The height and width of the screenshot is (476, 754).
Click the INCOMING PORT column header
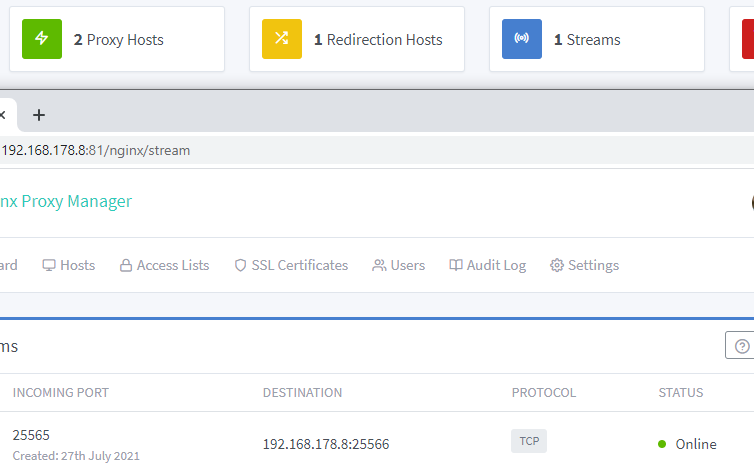(61, 393)
